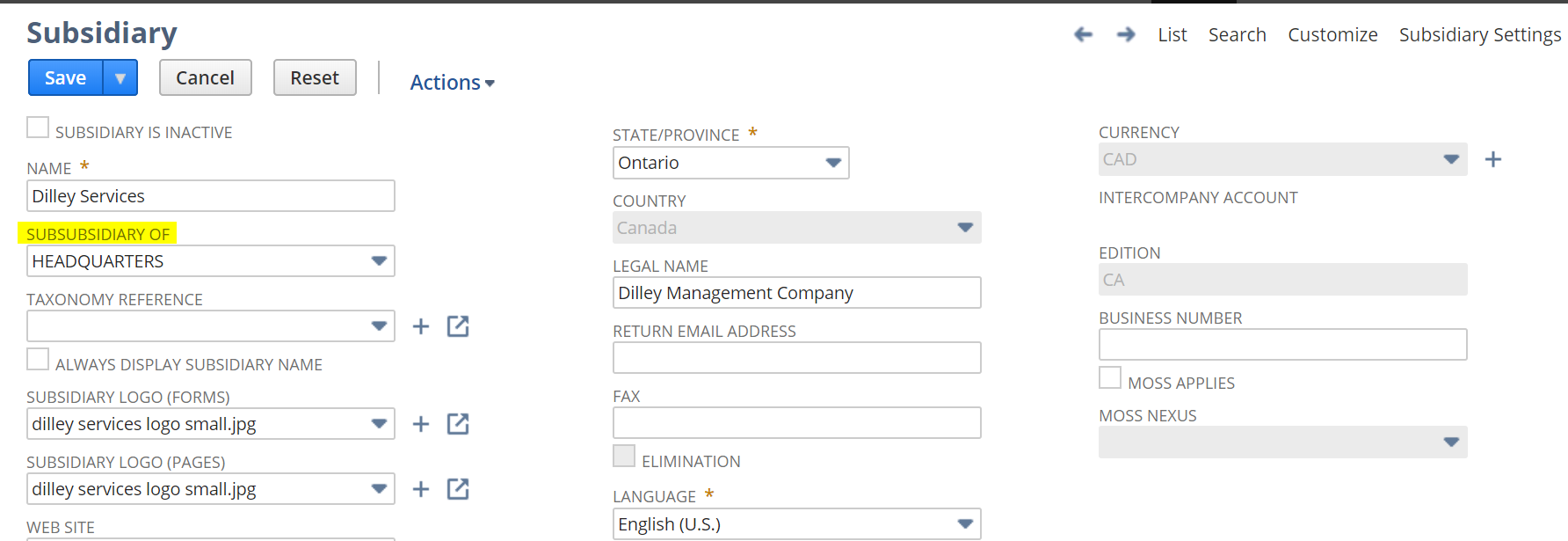Add new Taxonomy Reference with plus icon

[x=421, y=326]
